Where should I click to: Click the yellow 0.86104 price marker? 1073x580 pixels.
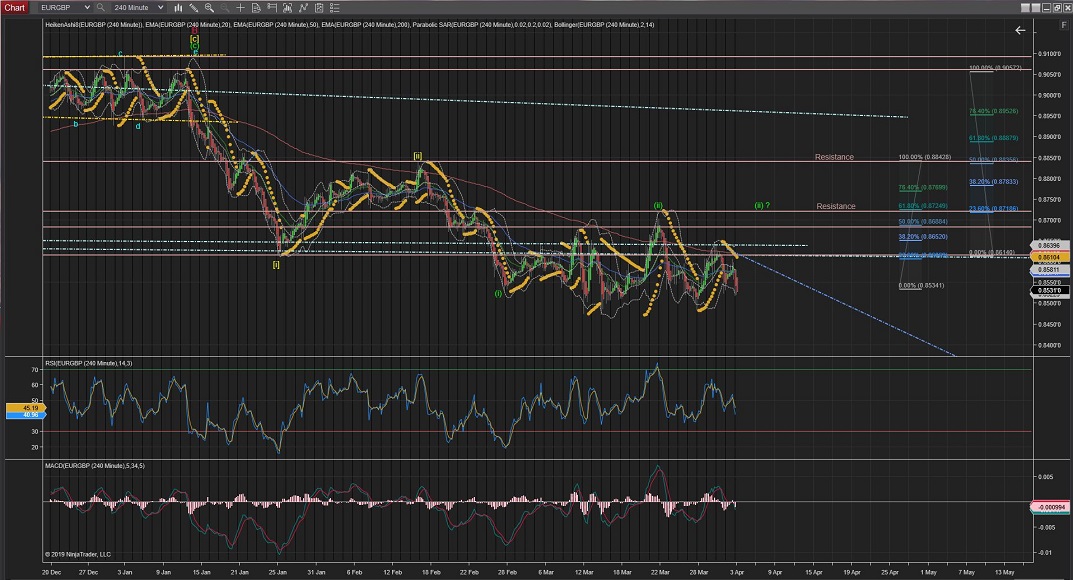[1049, 258]
